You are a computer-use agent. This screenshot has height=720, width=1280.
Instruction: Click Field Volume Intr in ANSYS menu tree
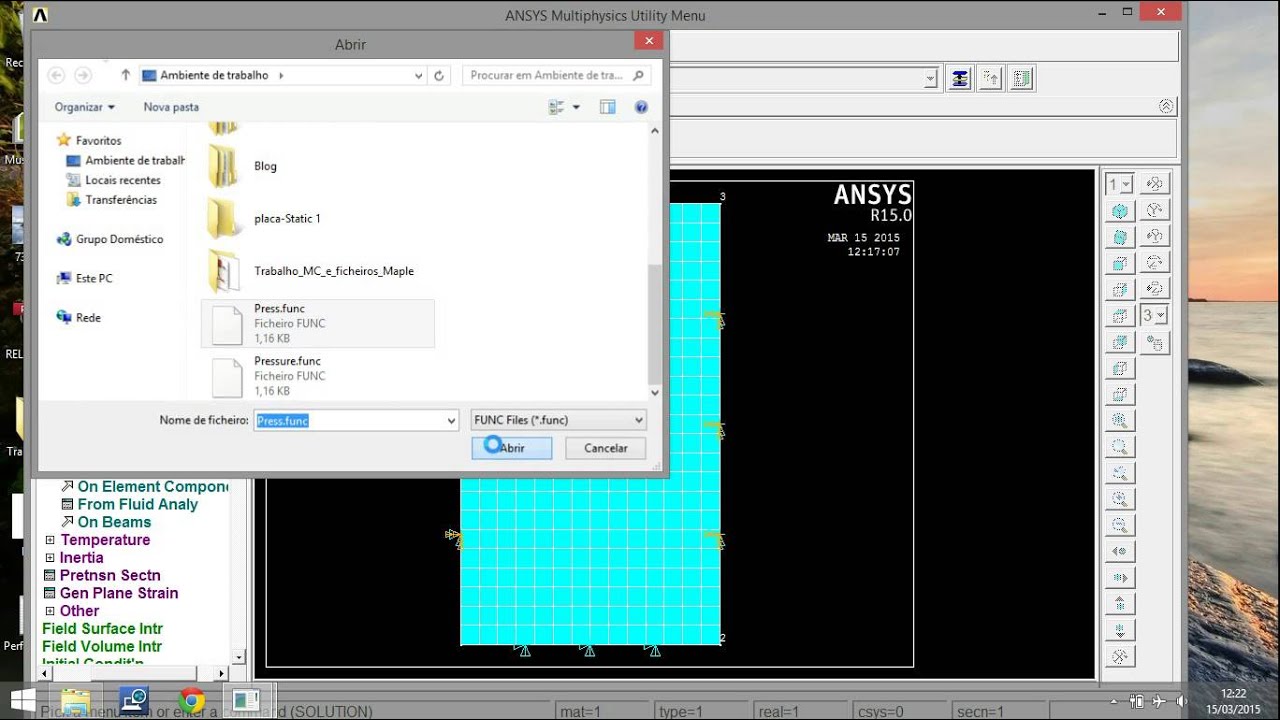click(102, 647)
